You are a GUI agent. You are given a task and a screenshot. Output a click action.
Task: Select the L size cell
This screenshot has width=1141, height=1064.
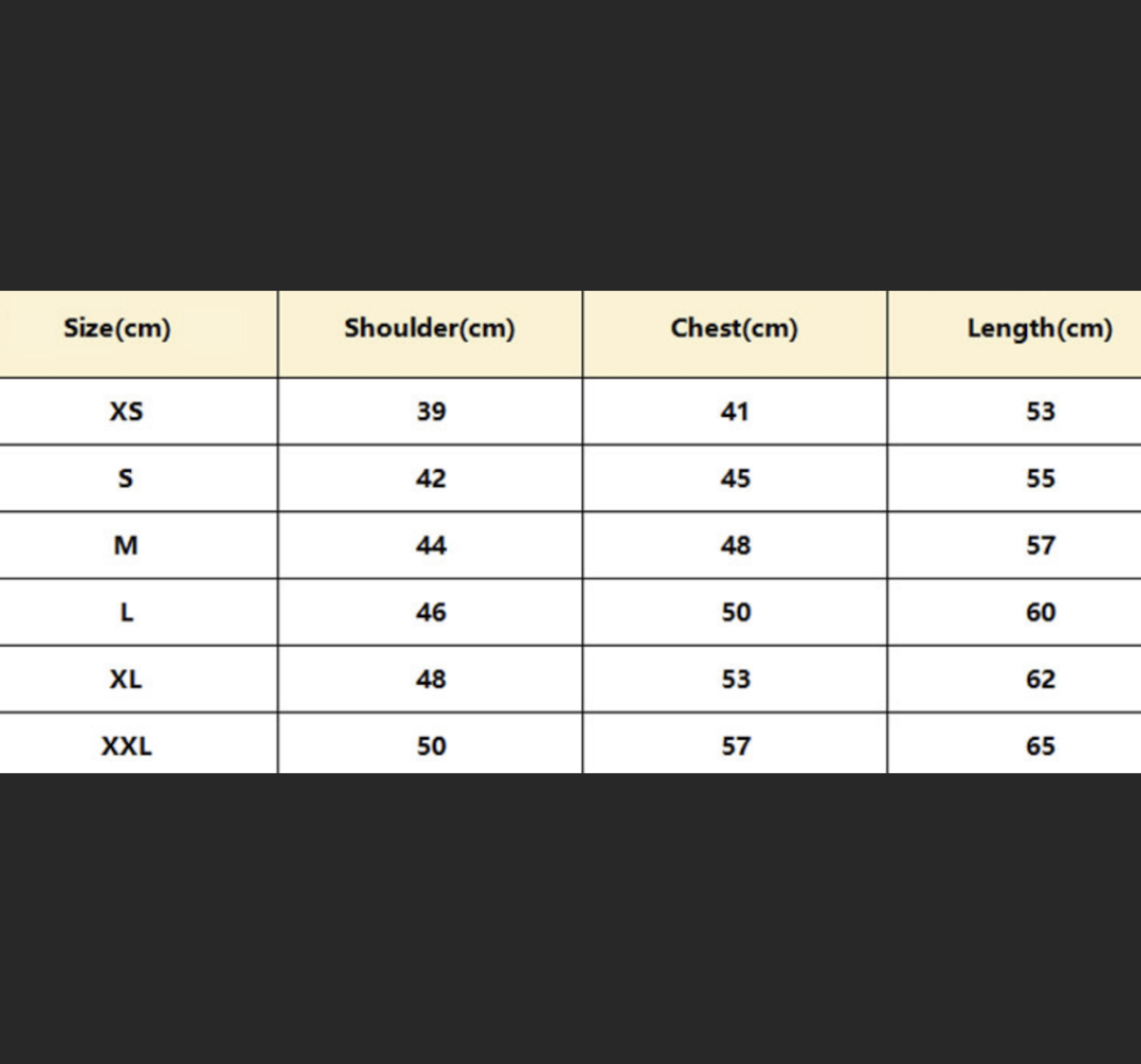126,612
